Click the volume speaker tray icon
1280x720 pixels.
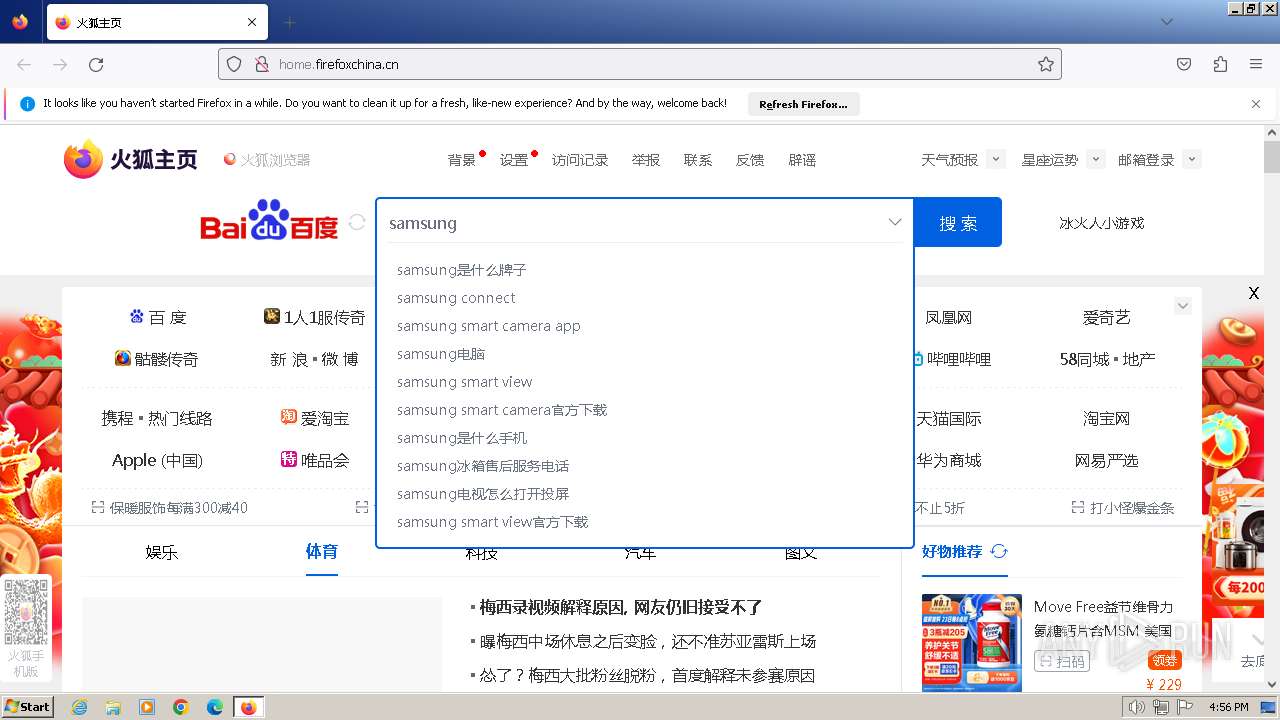[x=1137, y=707]
